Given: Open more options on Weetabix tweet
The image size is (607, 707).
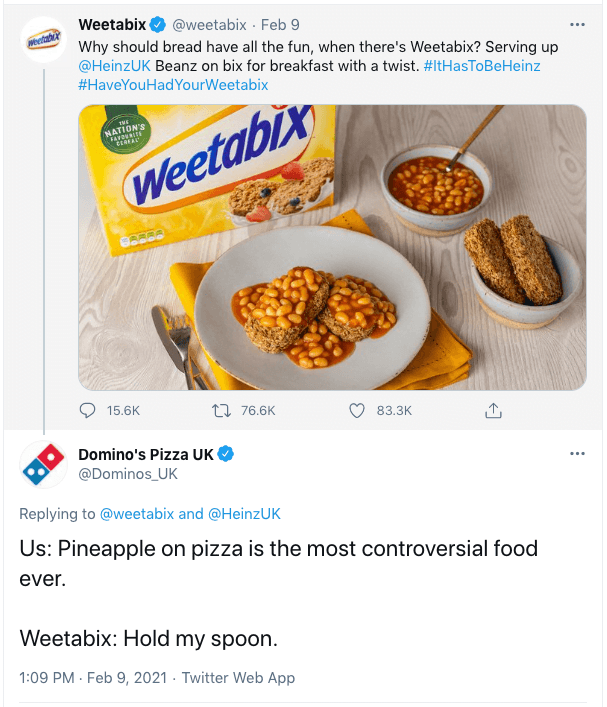Looking at the screenshot, I should pyautogui.click(x=576, y=24).
